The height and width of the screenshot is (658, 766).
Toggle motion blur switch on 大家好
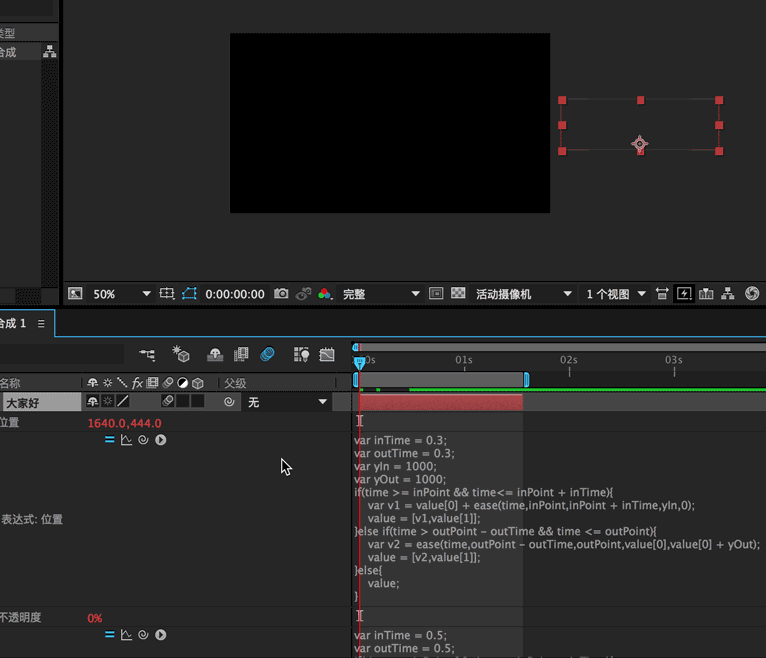[168, 402]
